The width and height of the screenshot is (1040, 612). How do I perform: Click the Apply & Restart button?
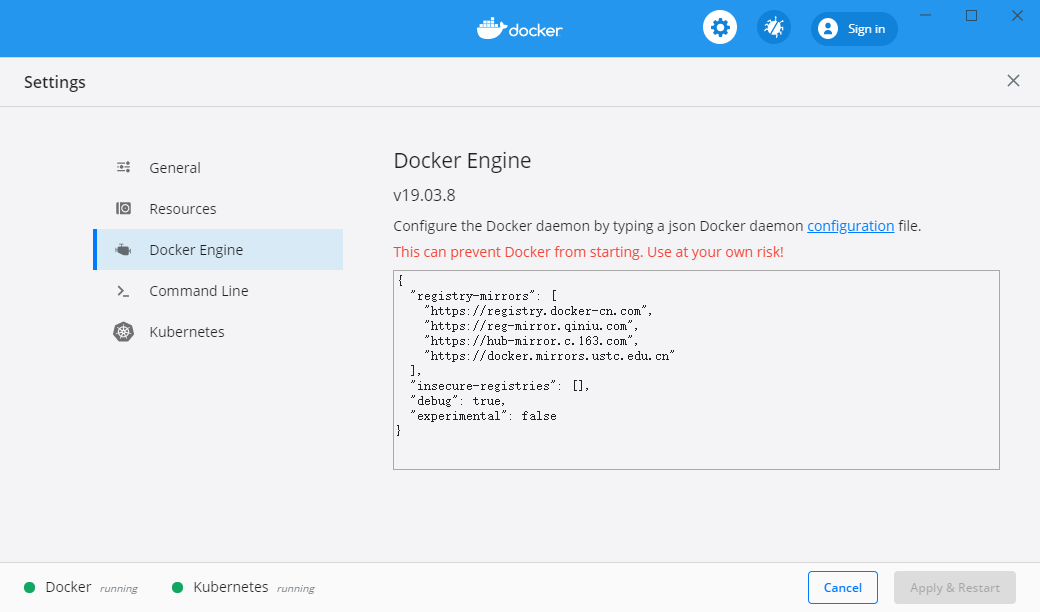point(954,588)
